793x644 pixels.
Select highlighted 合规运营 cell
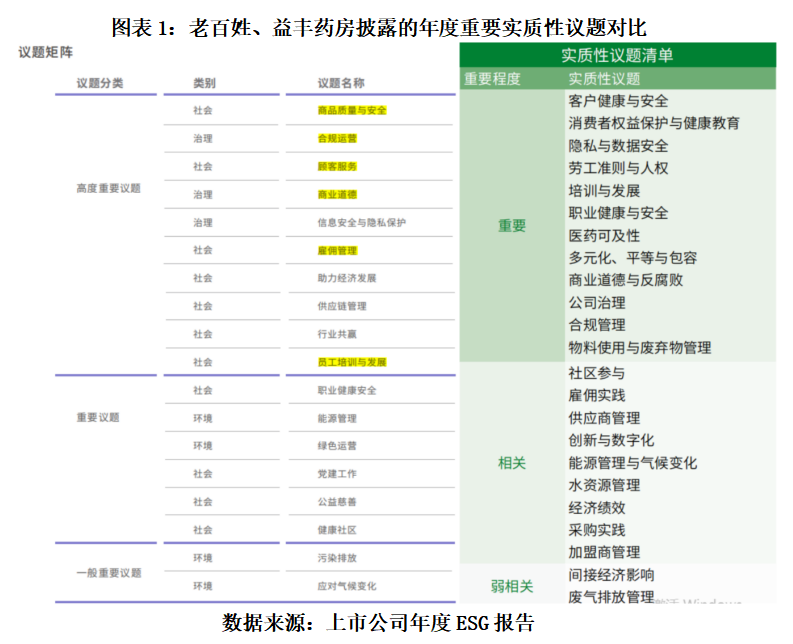pyautogui.click(x=337, y=138)
